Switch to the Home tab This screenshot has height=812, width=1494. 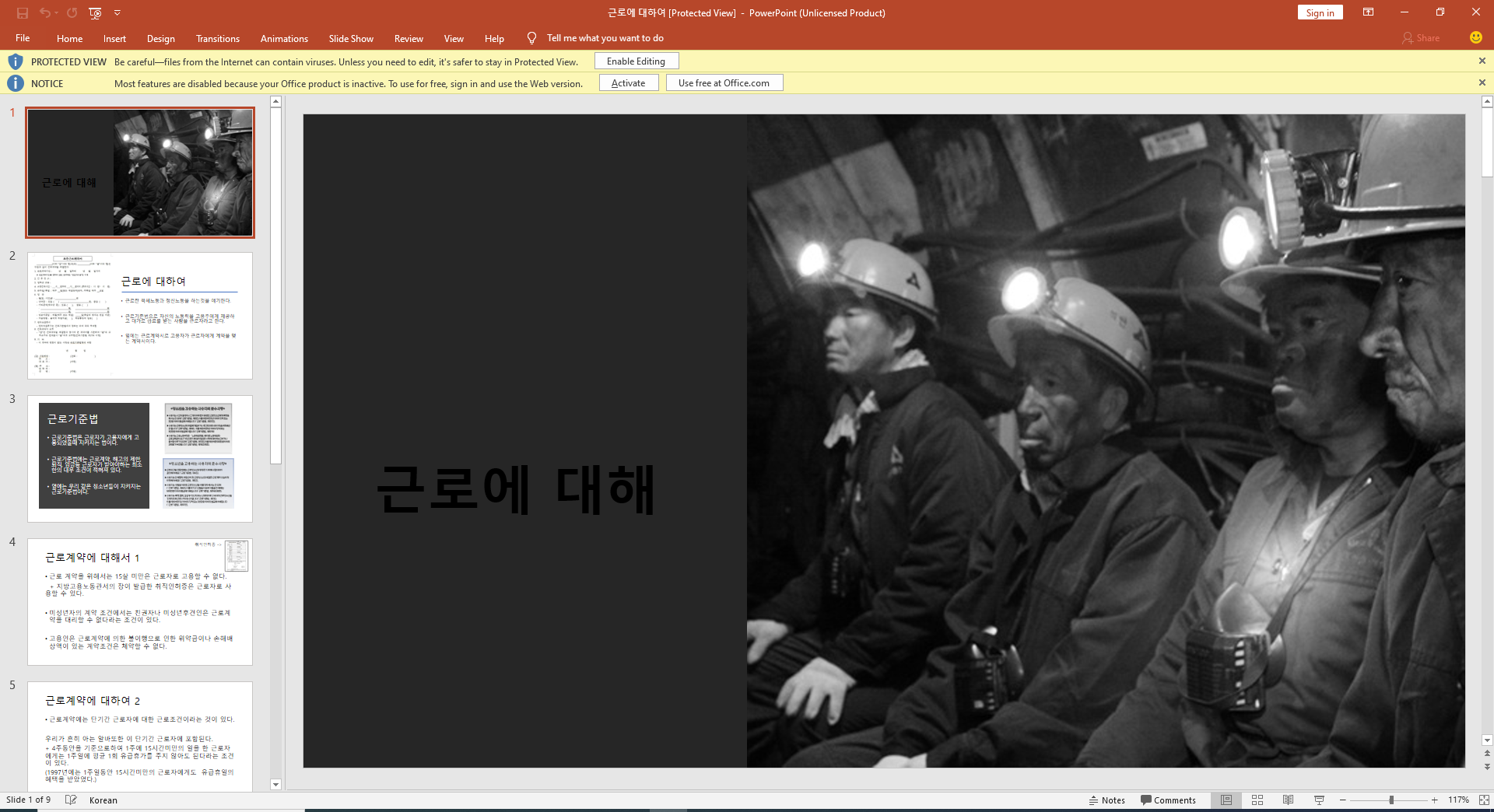pyautogui.click(x=69, y=38)
